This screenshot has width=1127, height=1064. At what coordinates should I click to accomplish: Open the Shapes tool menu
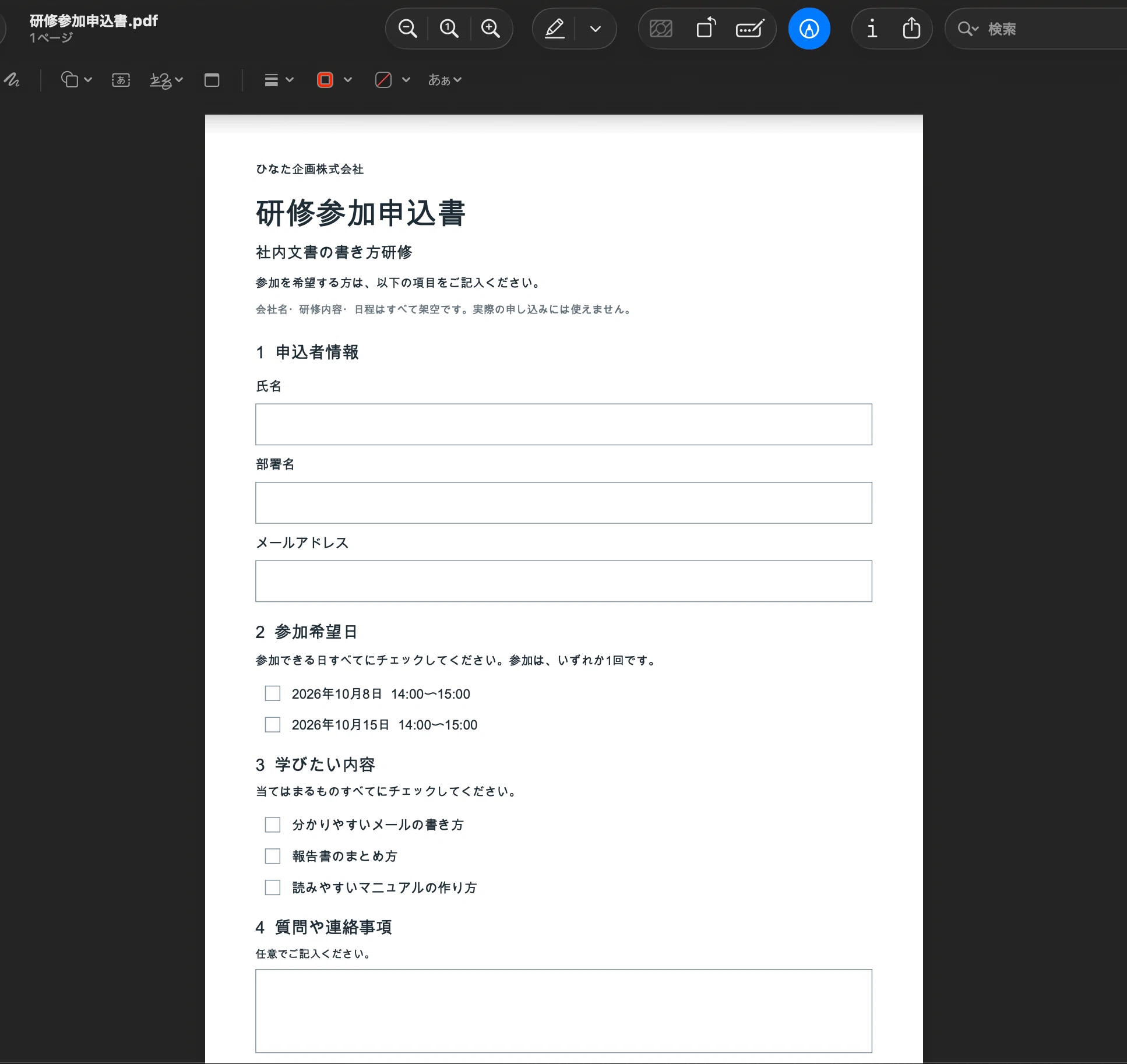76,80
